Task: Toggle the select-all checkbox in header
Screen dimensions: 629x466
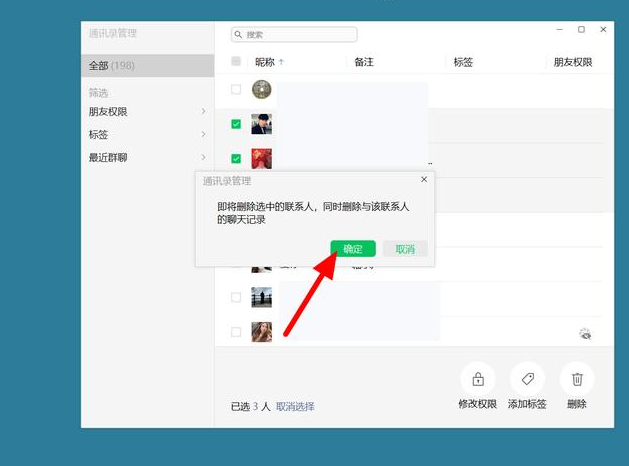Action: [x=236, y=62]
